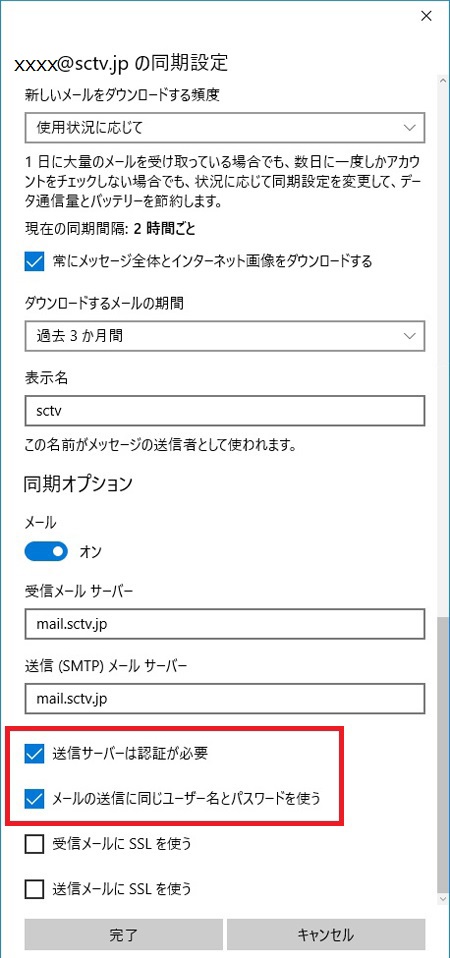Click the 表示名 field containing sctv
This screenshot has width=450, height=958.
(225, 411)
